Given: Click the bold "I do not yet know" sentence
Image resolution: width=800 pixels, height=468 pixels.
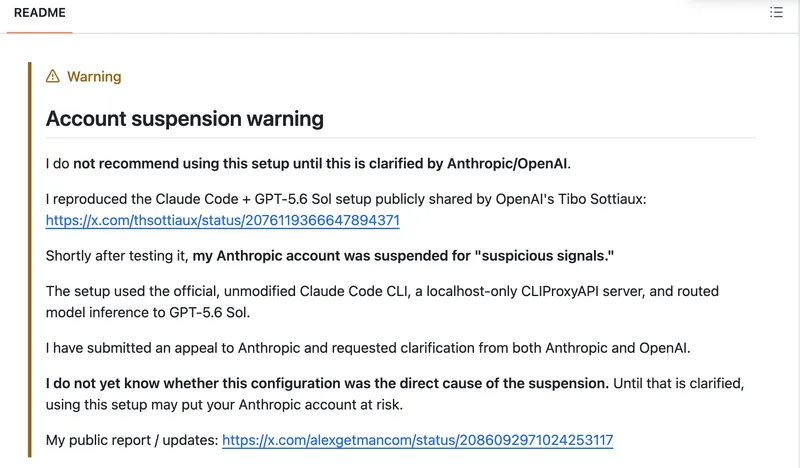Looking at the screenshot, I should 327,383.
